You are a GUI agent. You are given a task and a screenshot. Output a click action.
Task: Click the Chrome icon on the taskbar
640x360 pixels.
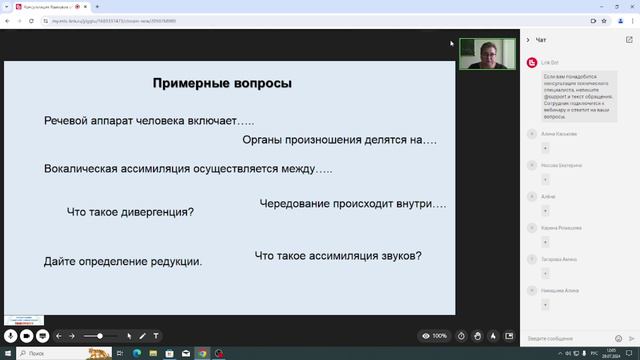[x=202, y=353]
